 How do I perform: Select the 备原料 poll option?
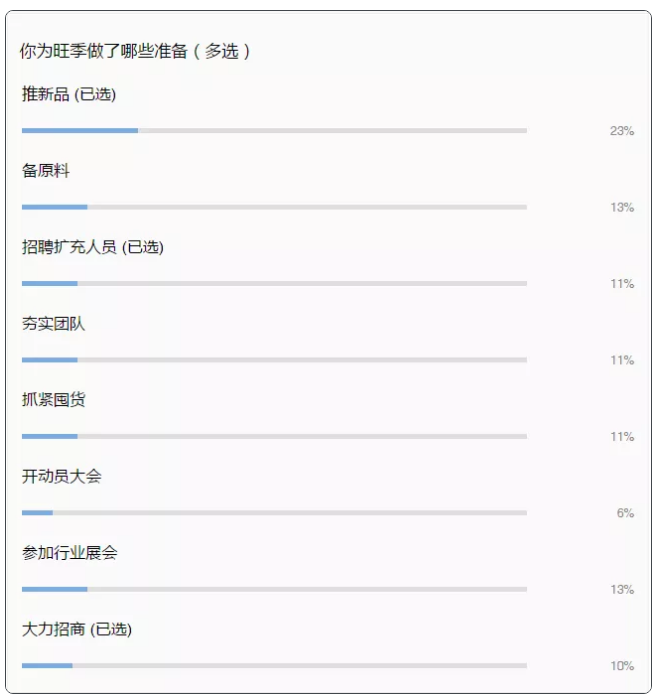point(46,171)
